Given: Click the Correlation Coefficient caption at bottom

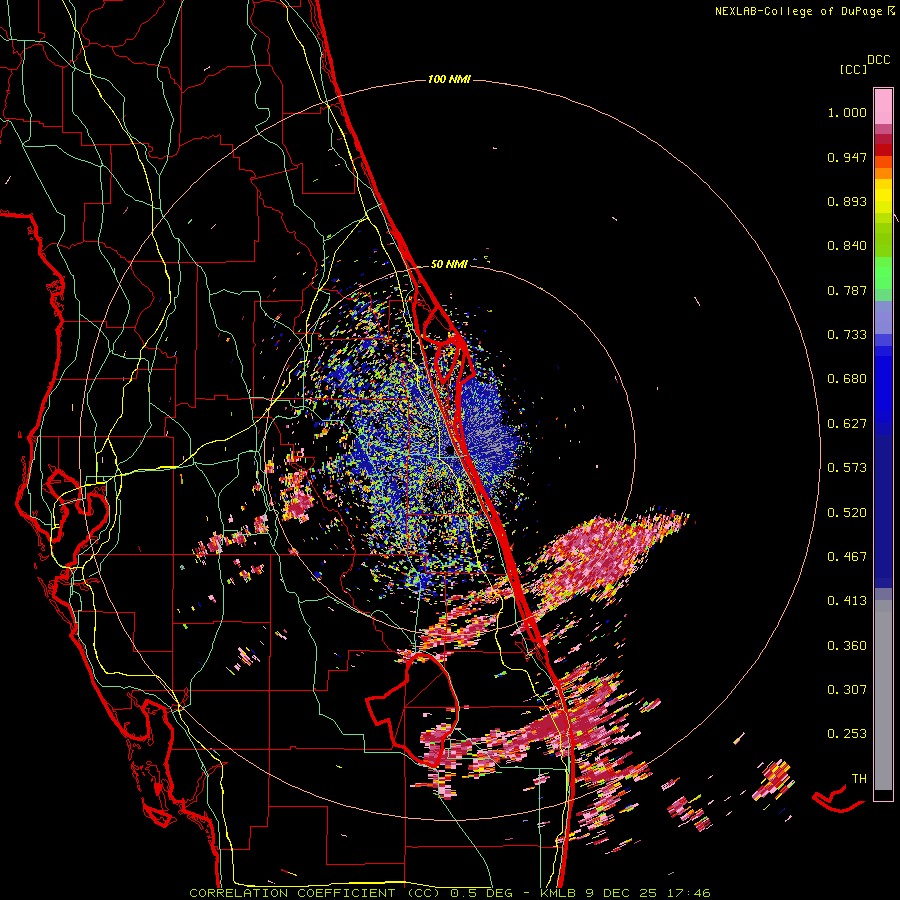Looking at the screenshot, I should [x=450, y=893].
